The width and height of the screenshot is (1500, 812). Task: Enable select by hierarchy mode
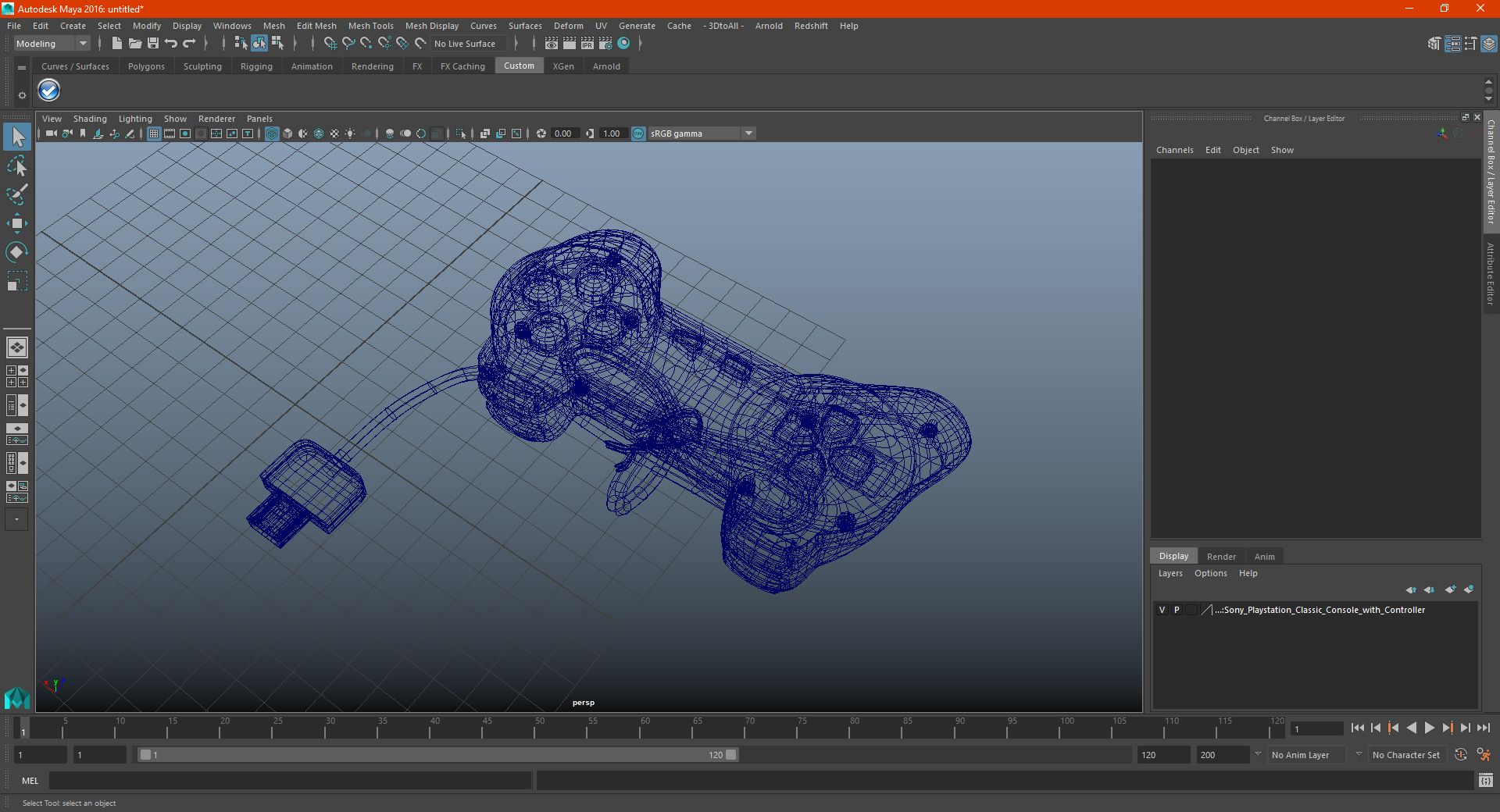click(241, 44)
